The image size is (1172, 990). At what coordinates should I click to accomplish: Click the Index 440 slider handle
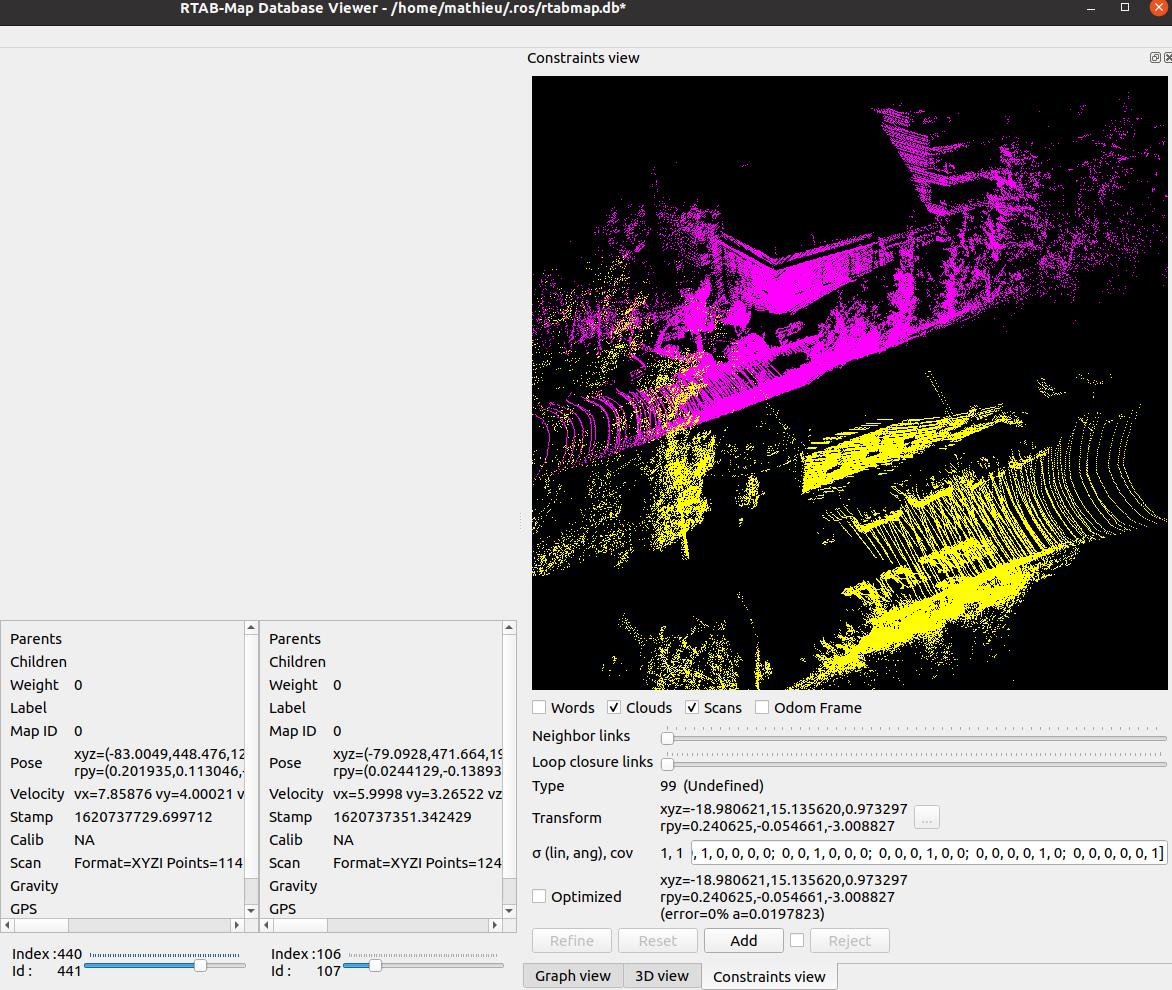tap(201, 965)
